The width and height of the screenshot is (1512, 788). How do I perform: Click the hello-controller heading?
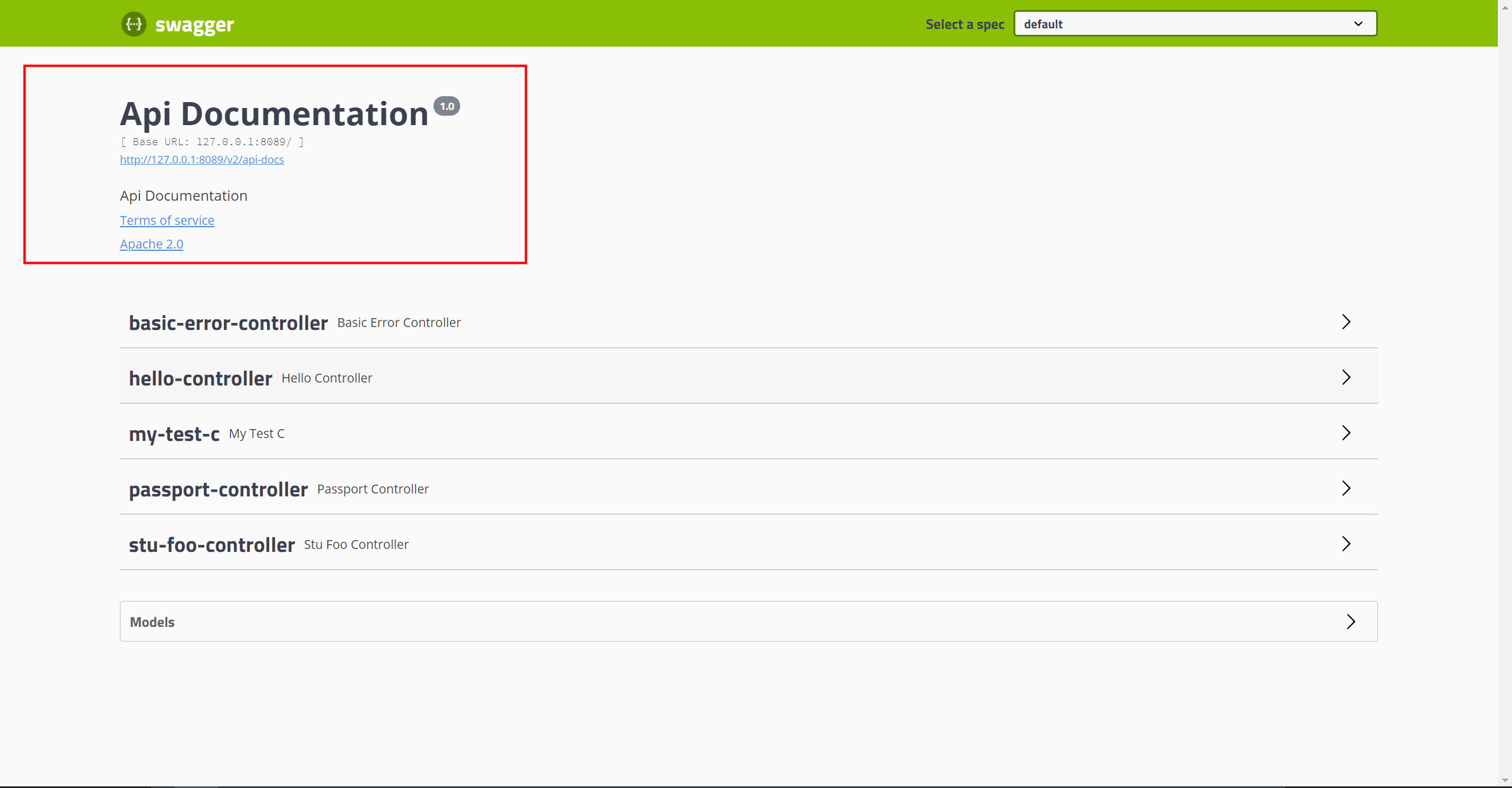[x=200, y=379]
